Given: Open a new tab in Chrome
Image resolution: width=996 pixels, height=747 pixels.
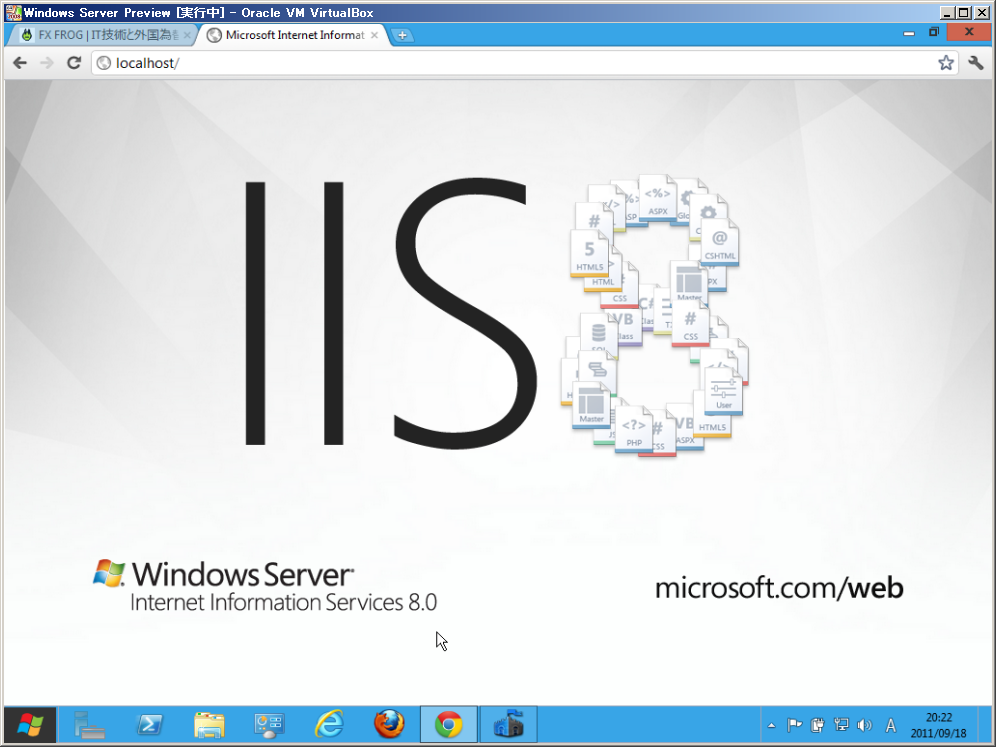Looking at the screenshot, I should point(402,35).
